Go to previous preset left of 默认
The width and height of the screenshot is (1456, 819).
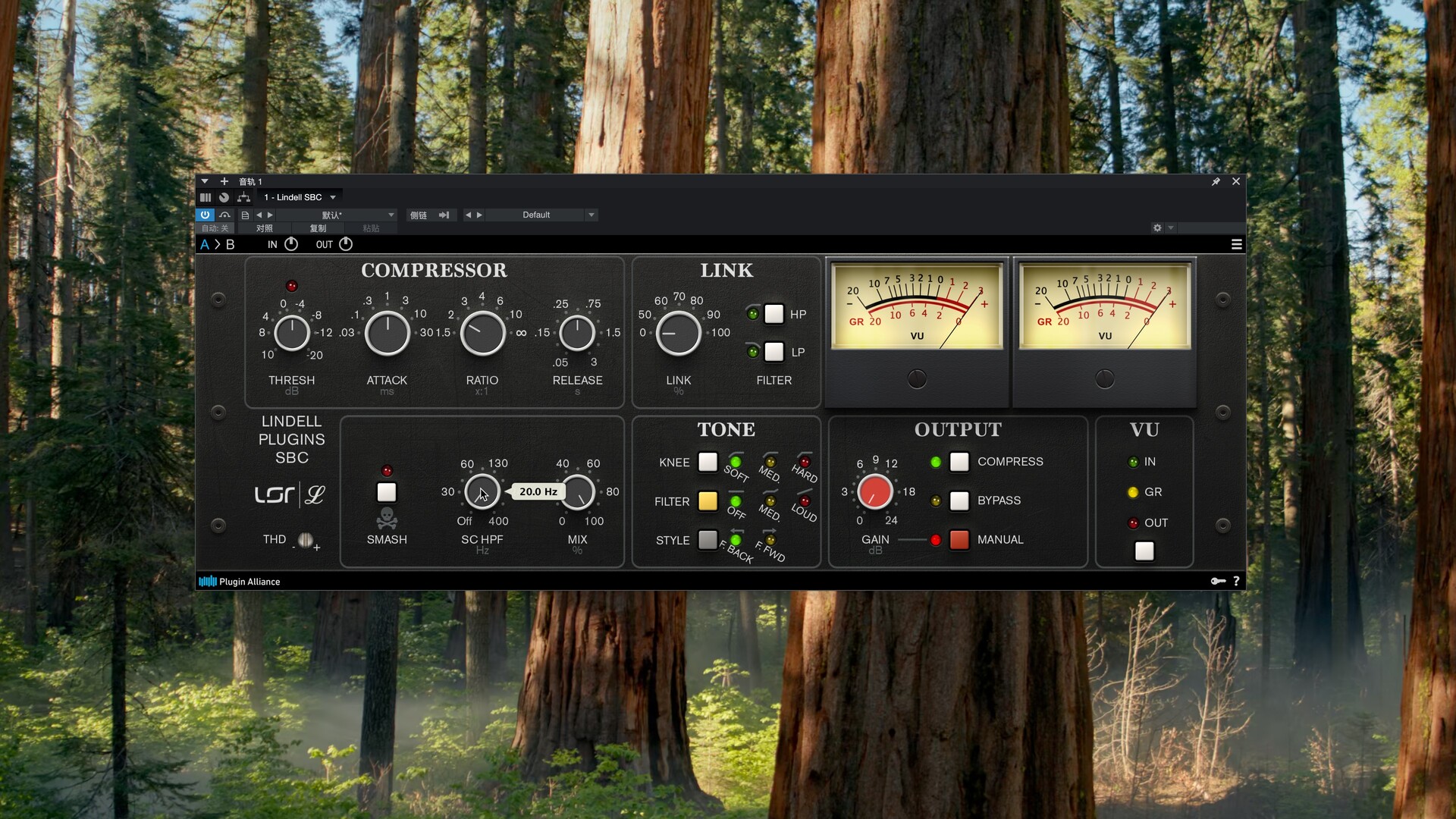[x=259, y=215]
